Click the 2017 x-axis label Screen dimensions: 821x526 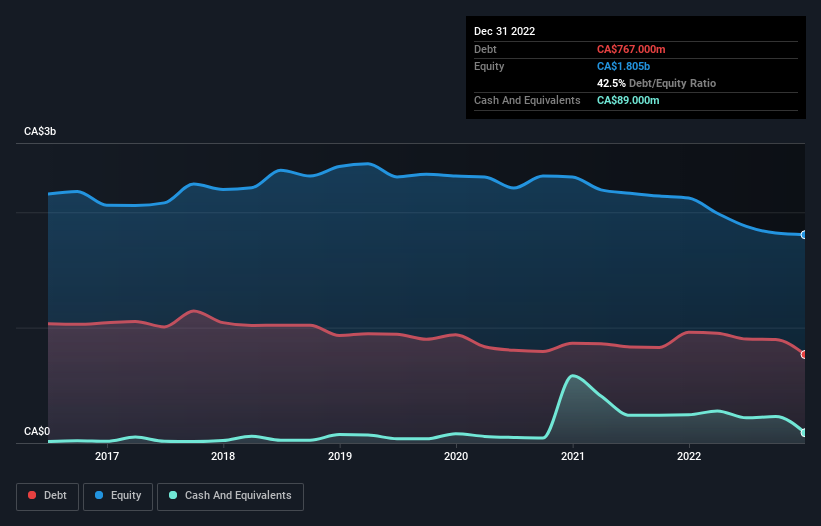tap(107, 456)
